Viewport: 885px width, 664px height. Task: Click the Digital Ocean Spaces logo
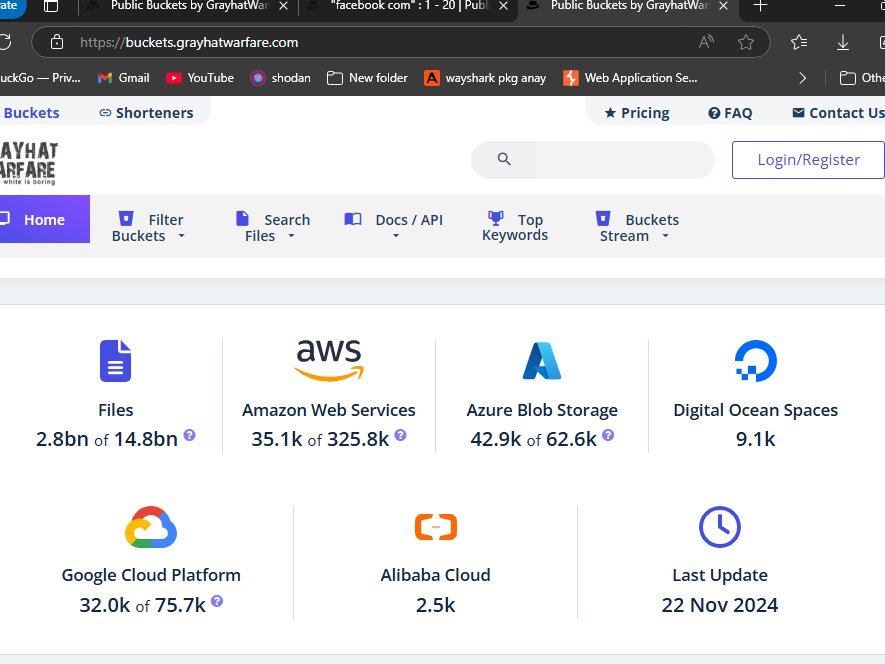click(x=756, y=360)
